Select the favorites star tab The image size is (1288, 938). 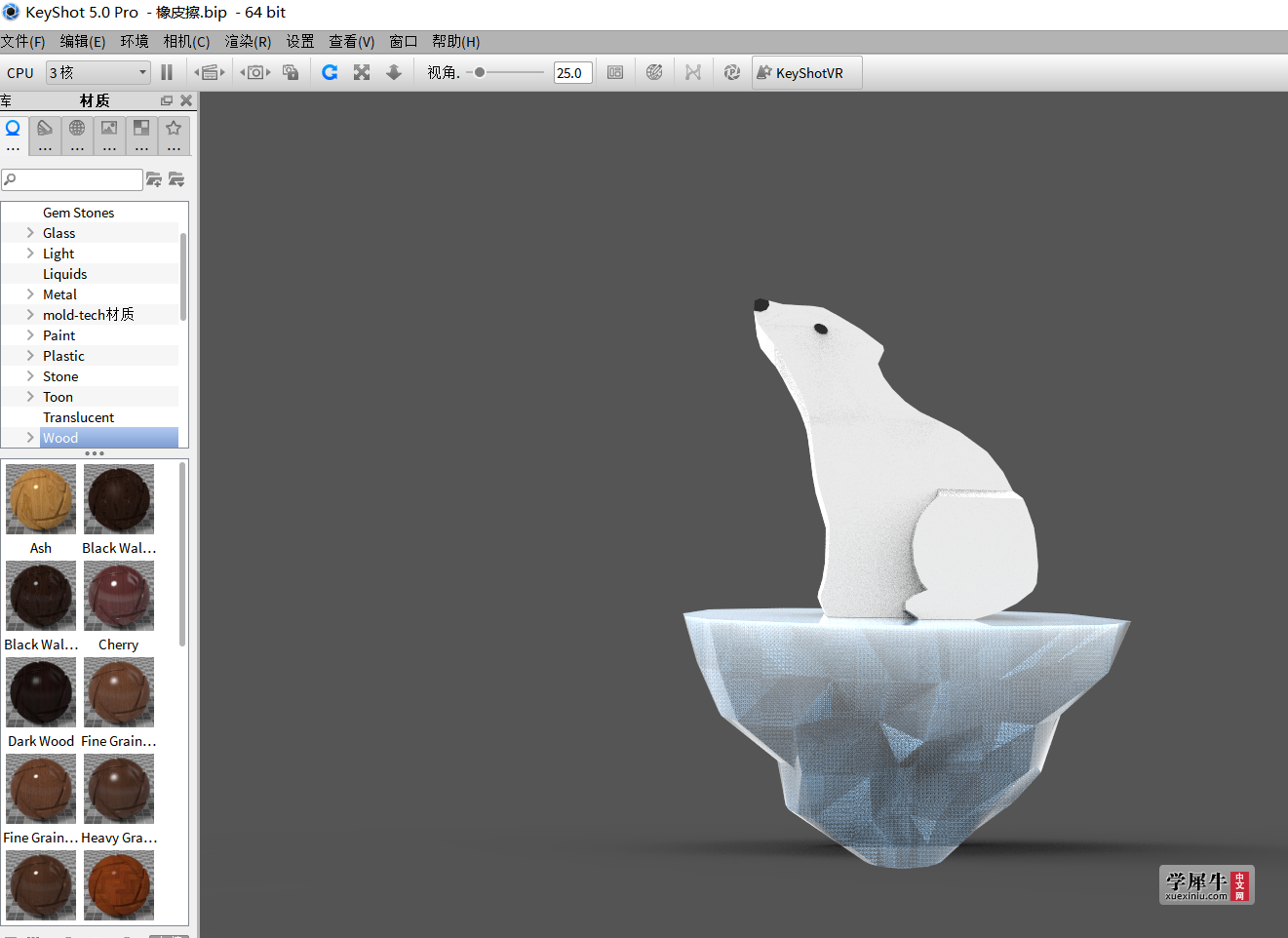tap(174, 135)
